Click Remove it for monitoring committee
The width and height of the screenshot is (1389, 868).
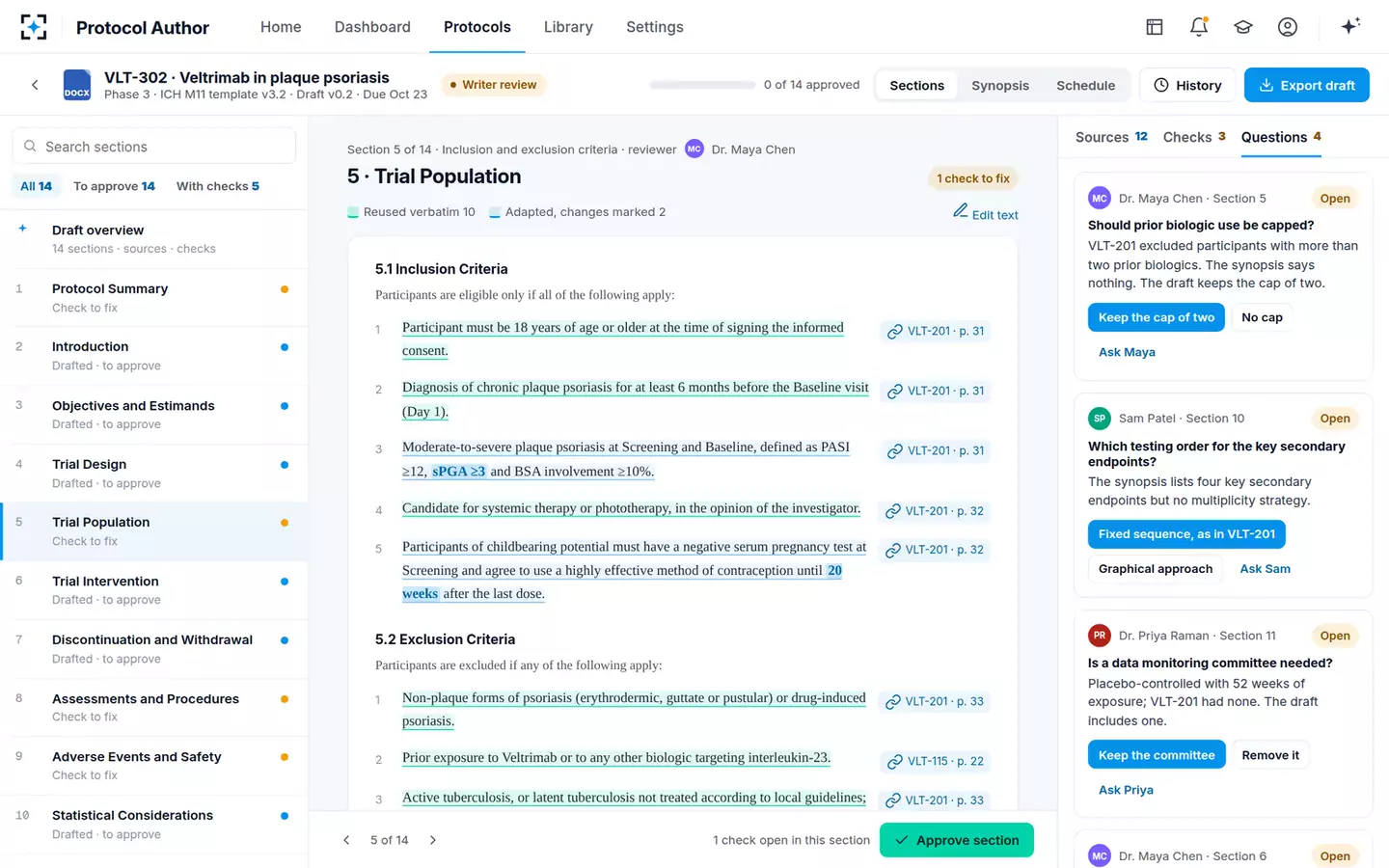pyautogui.click(x=1270, y=755)
